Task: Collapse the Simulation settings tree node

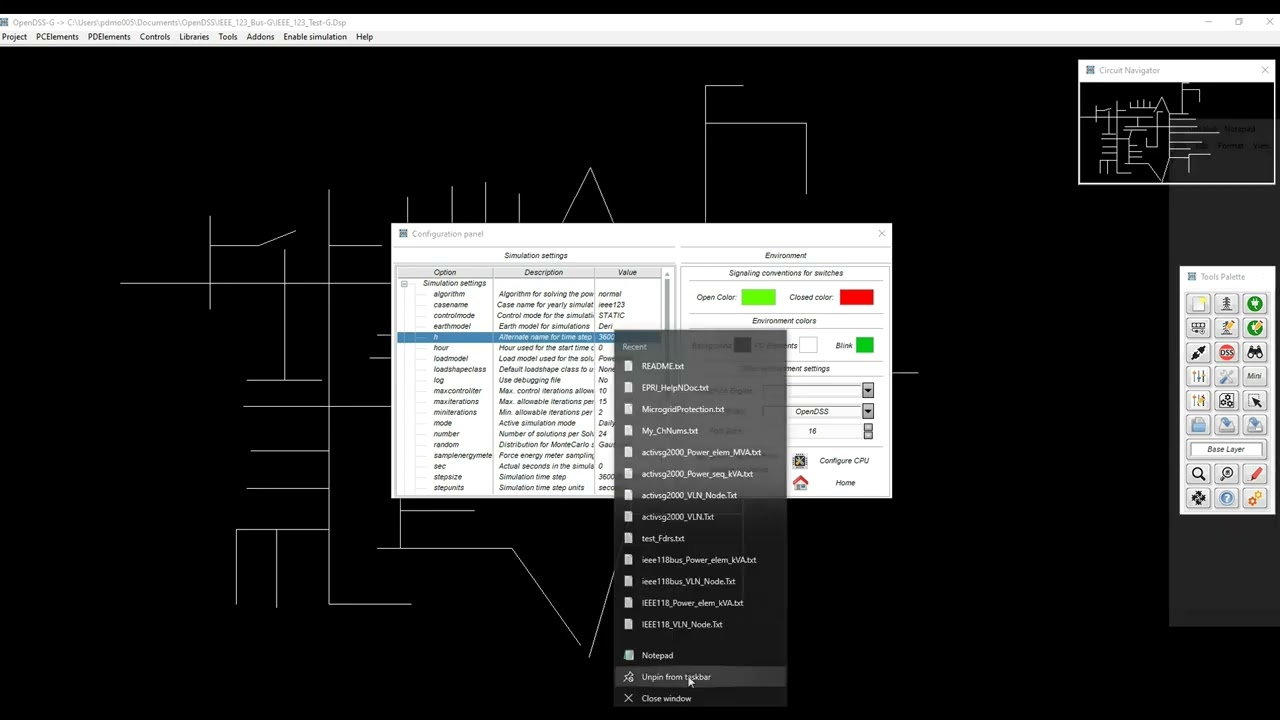Action: pyautogui.click(x=404, y=284)
